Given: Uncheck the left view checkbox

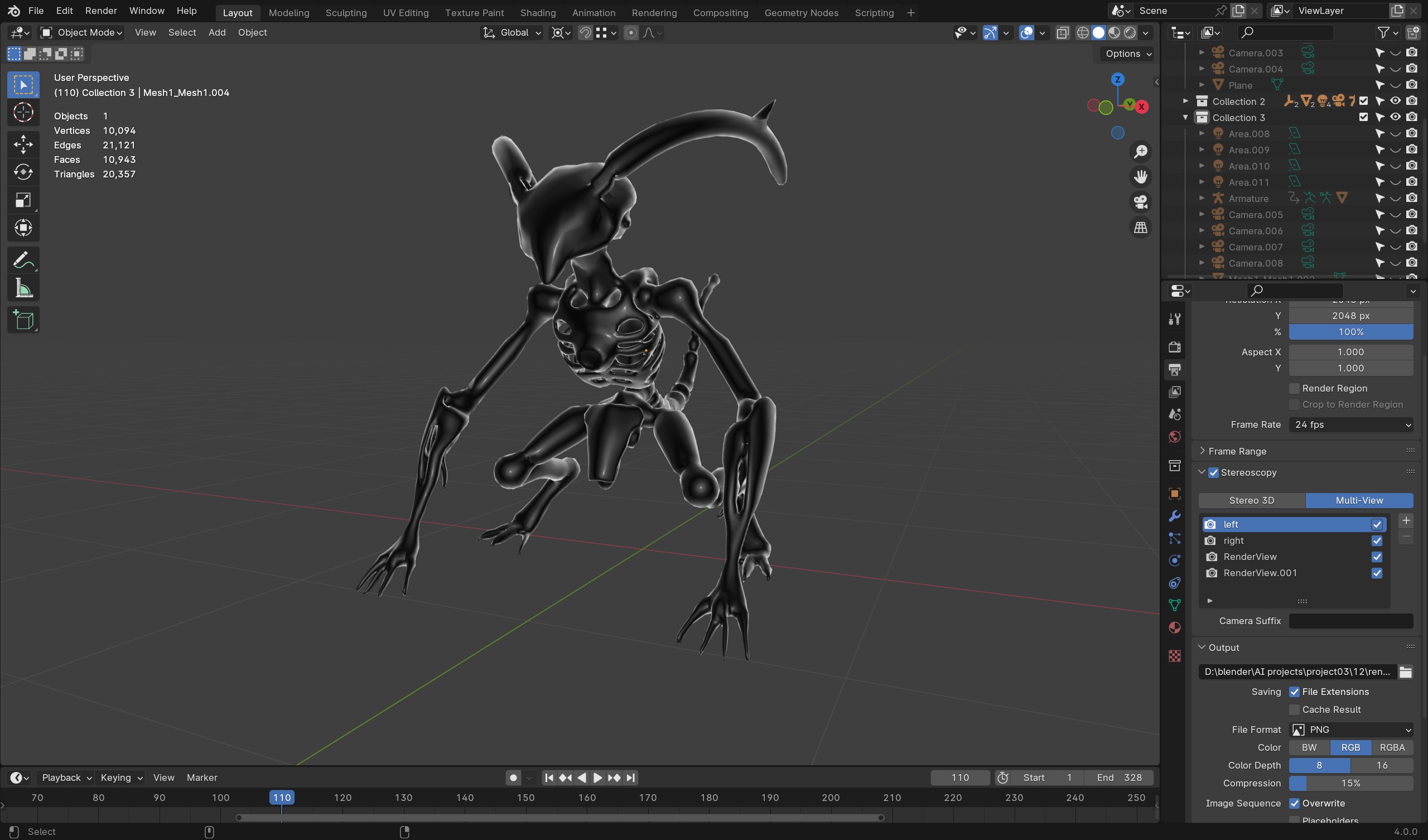Looking at the screenshot, I should 1377,525.
